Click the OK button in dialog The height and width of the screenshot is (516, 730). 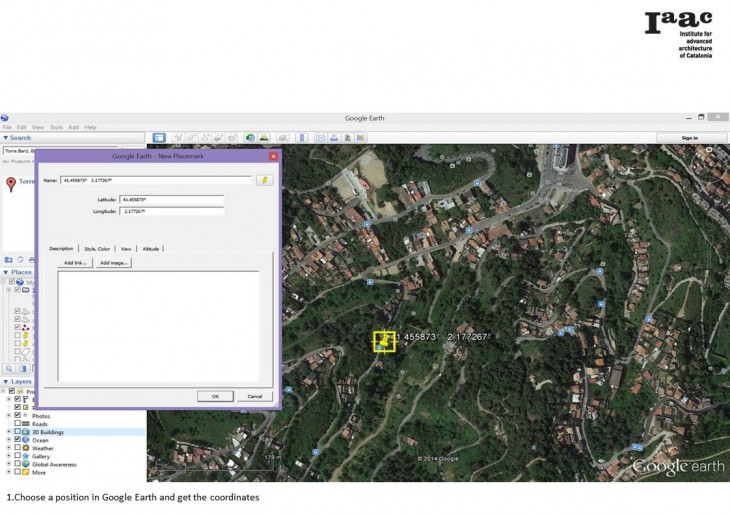pyautogui.click(x=215, y=396)
